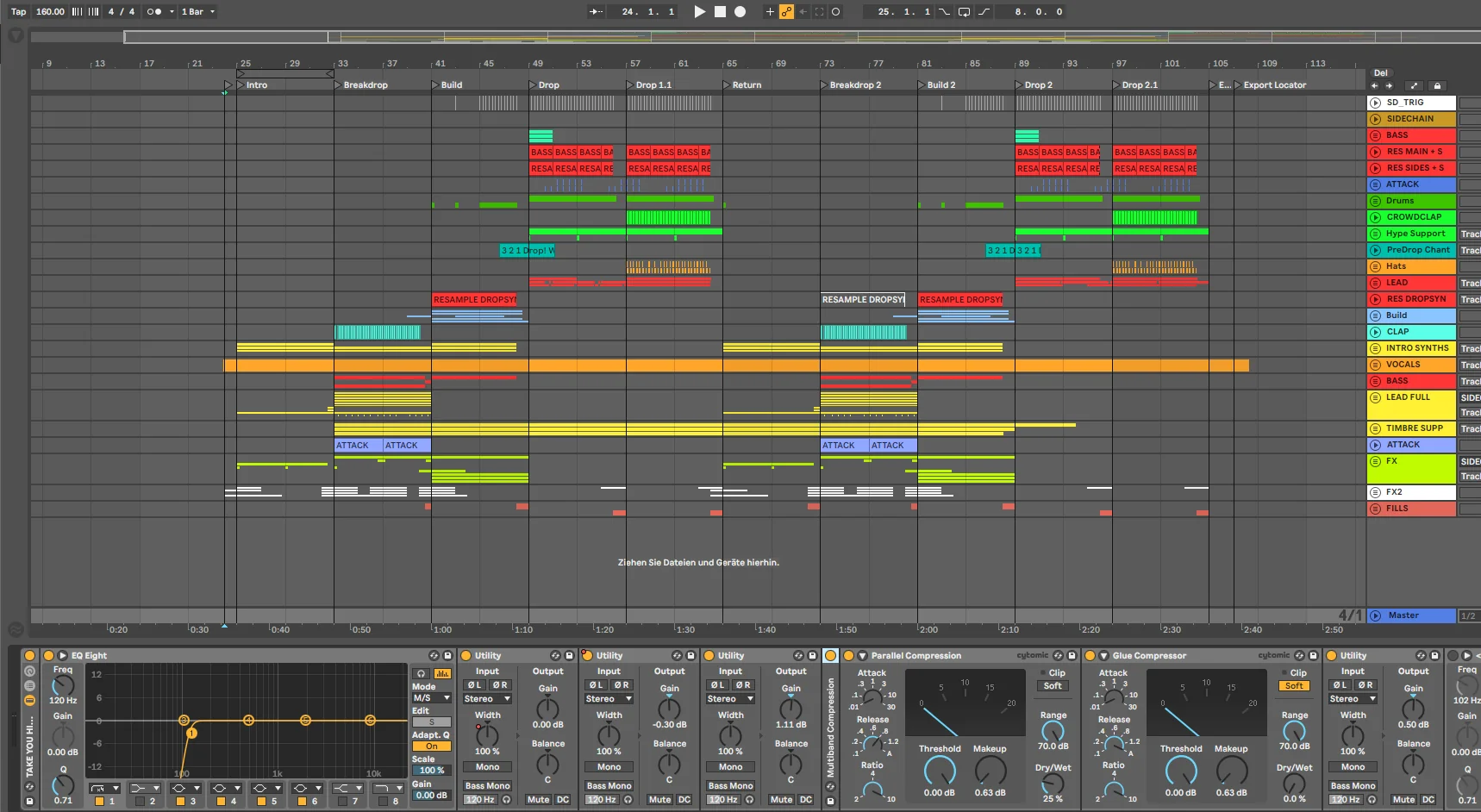Unfold the Drums group track
1481x812 pixels.
click(1376, 201)
